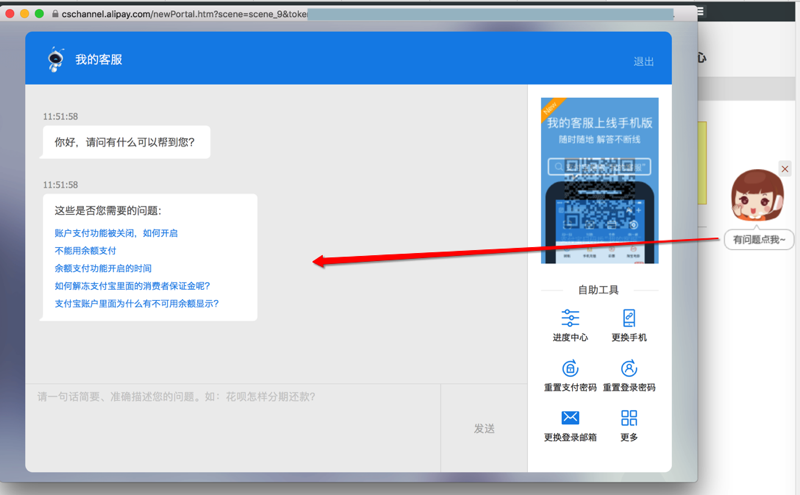
Task: Dismiss the floating helper with its X button
Action: tap(785, 169)
